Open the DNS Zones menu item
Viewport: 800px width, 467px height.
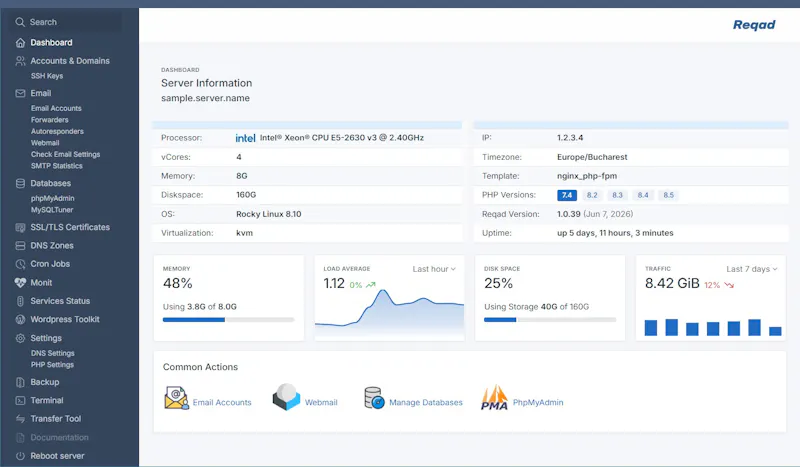[52, 245]
